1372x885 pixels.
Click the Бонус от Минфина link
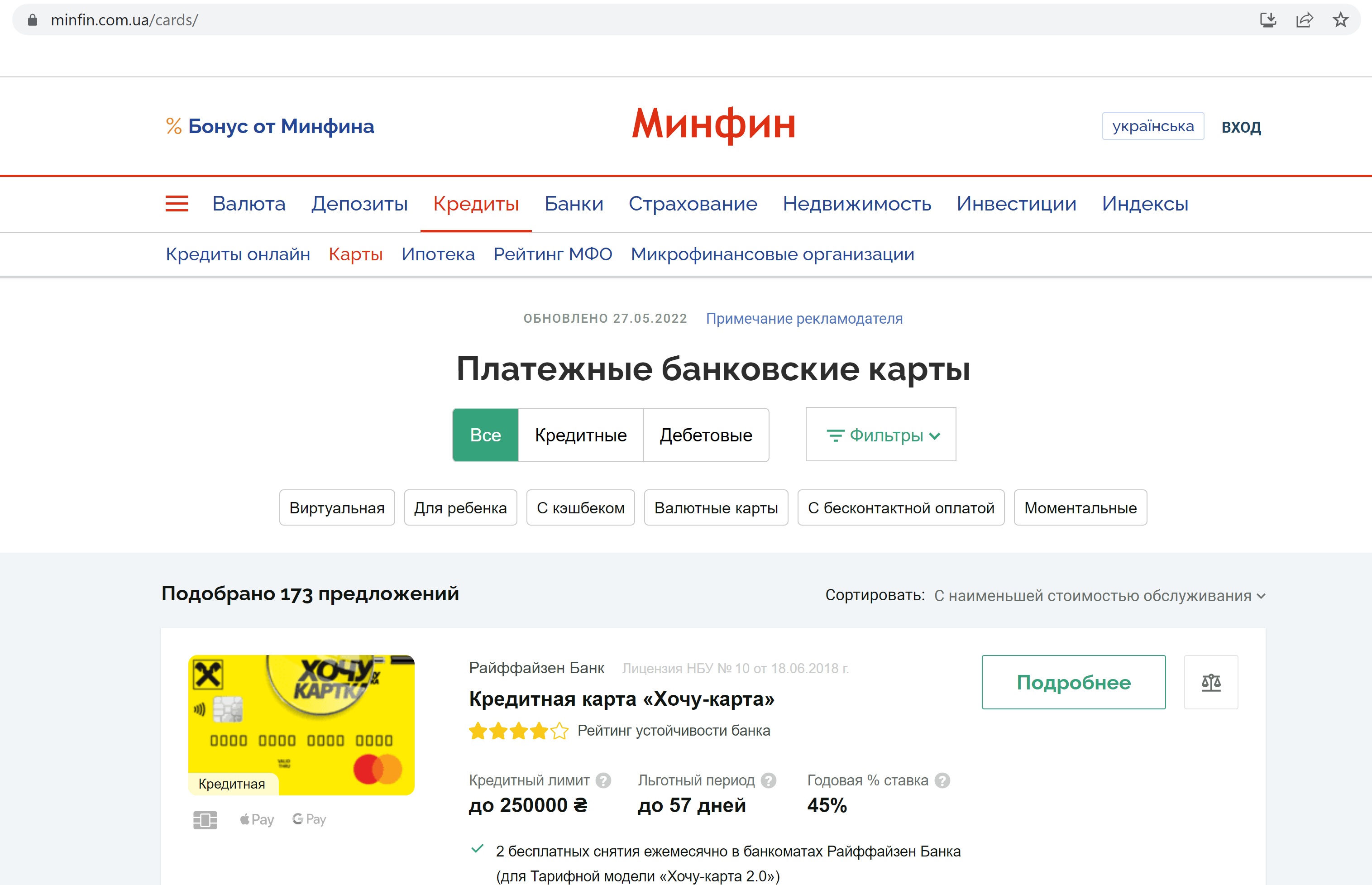coord(281,126)
